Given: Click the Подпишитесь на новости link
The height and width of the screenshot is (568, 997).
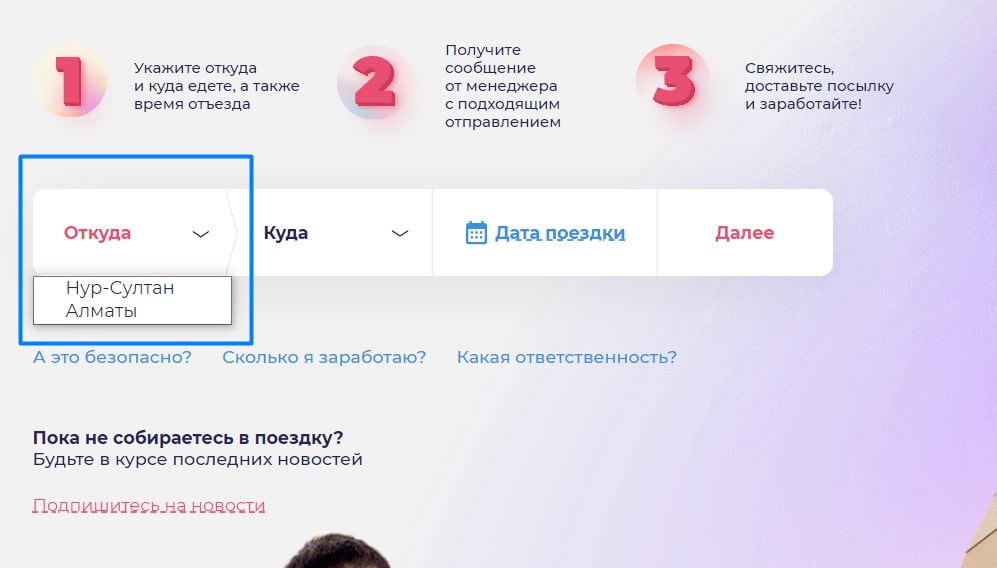Looking at the screenshot, I should click(x=149, y=506).
